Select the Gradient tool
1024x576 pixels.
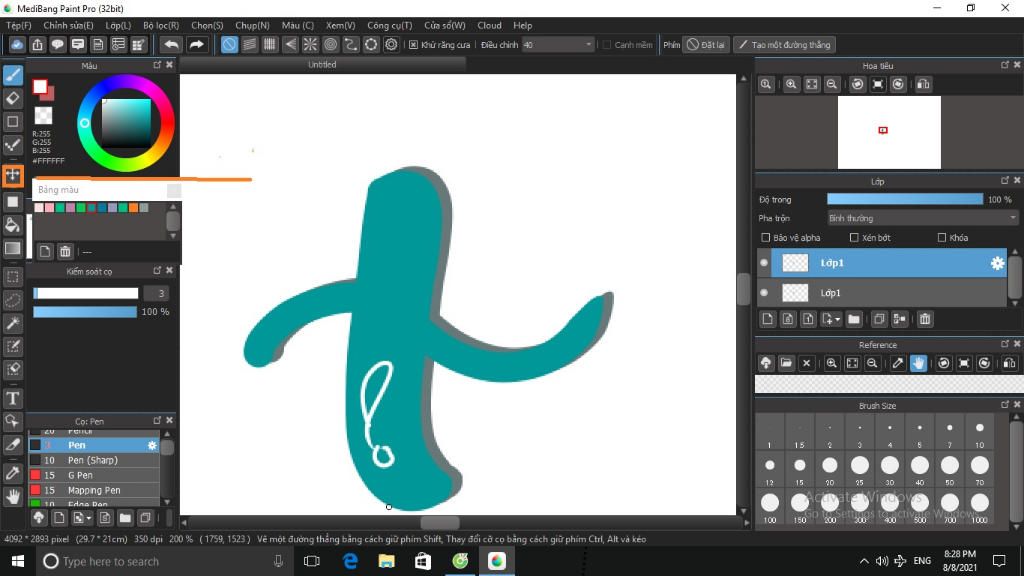coord(13,248)
